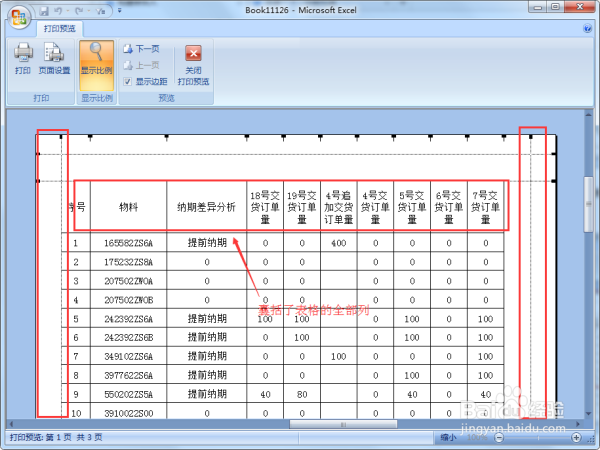Click zoom in plus button
The image size is (600, 450).
pos(577,437)
